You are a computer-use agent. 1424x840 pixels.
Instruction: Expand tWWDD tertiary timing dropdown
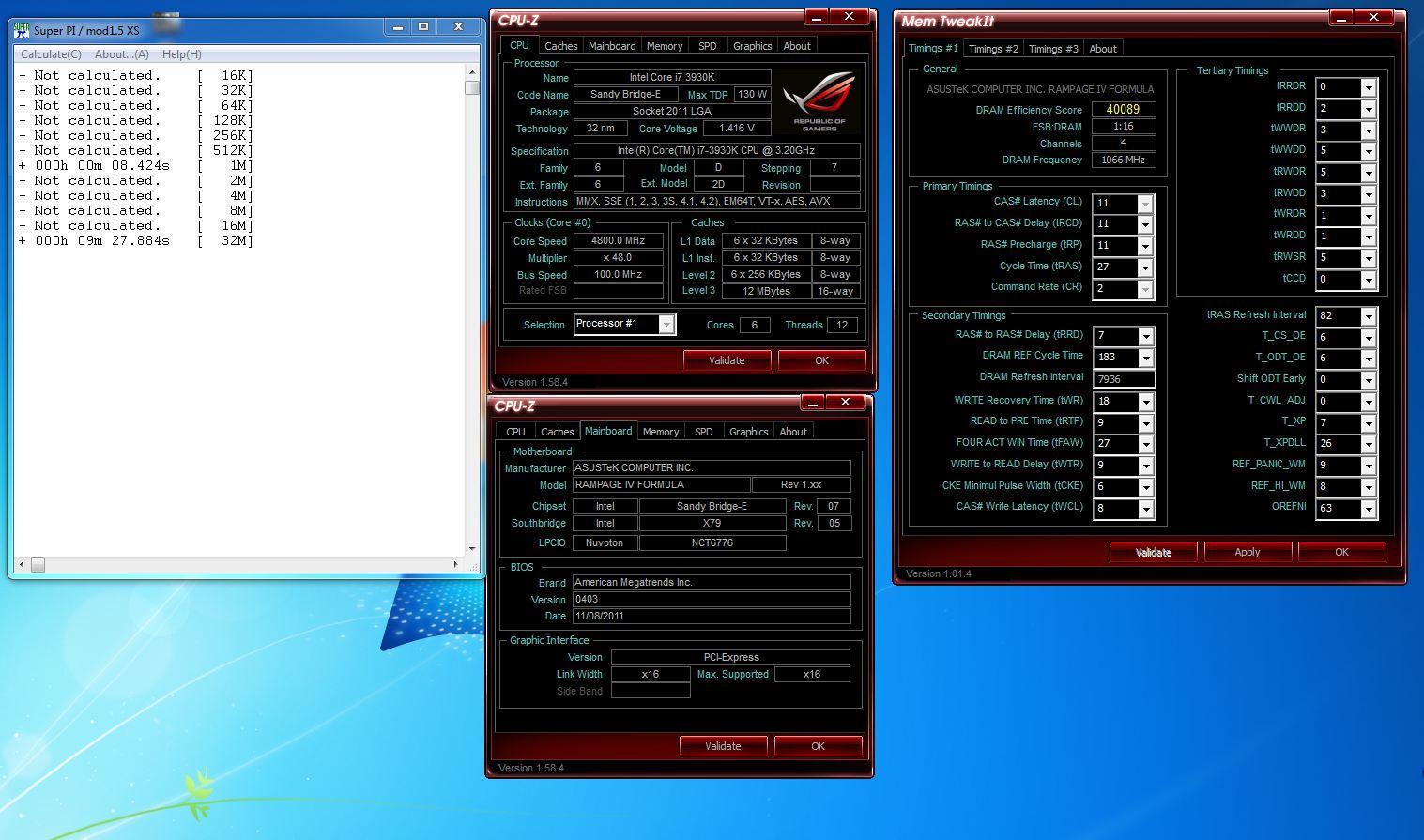tap(1369, 152)
